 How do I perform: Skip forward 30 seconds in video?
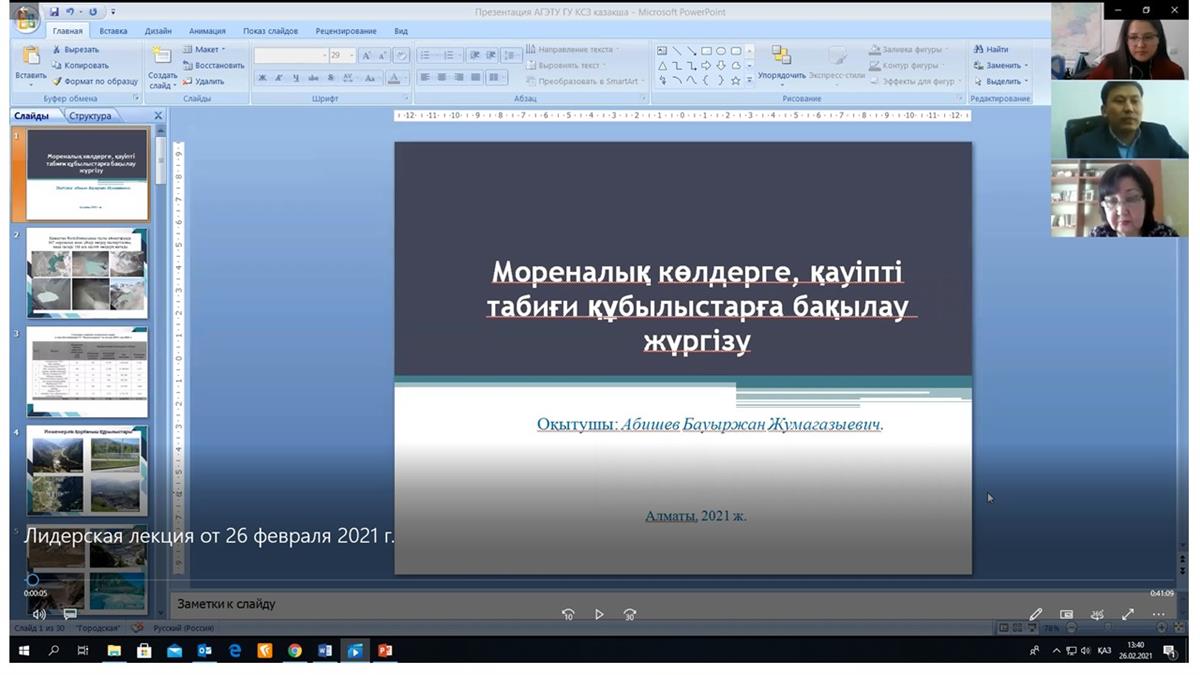pyautogui.click(x=630, y=614)
